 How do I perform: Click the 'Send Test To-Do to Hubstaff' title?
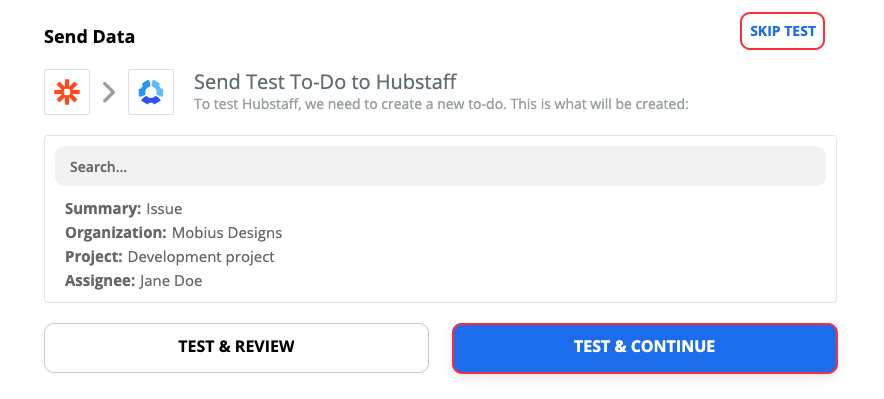(325, 82)
